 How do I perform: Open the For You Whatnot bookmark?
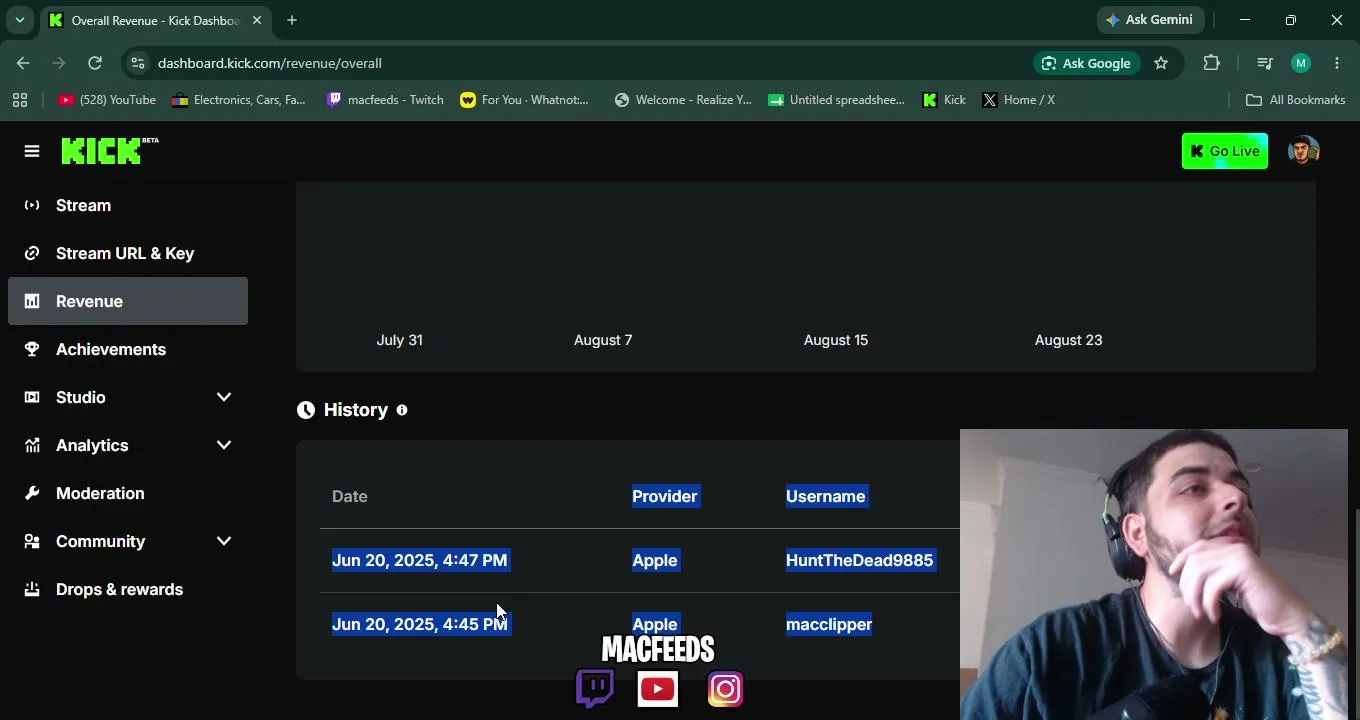tap(525, 100)
